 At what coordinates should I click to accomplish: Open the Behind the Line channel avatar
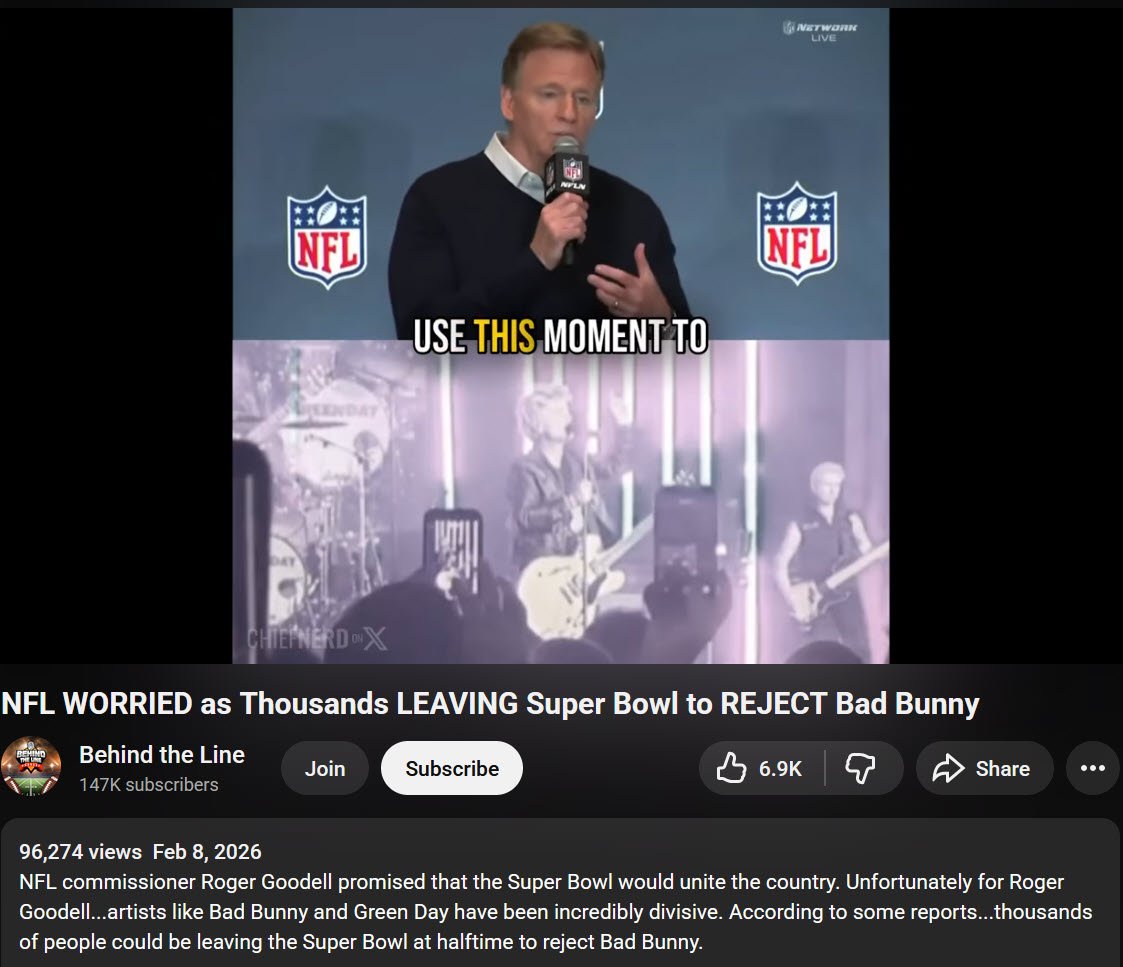tap(31, 766)
